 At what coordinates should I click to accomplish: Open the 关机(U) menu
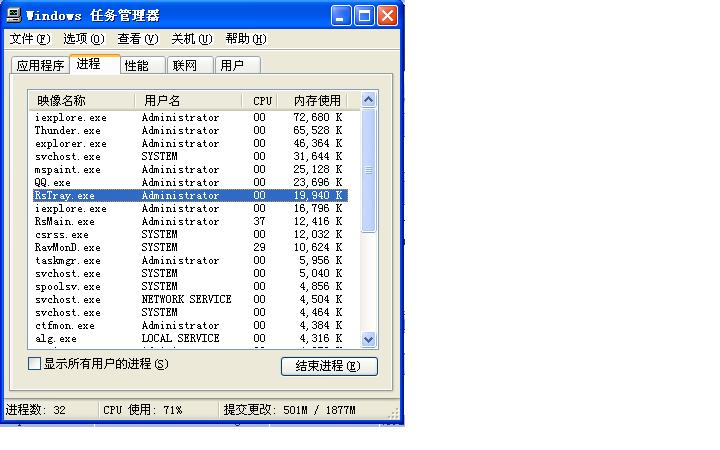click(191, 39)
